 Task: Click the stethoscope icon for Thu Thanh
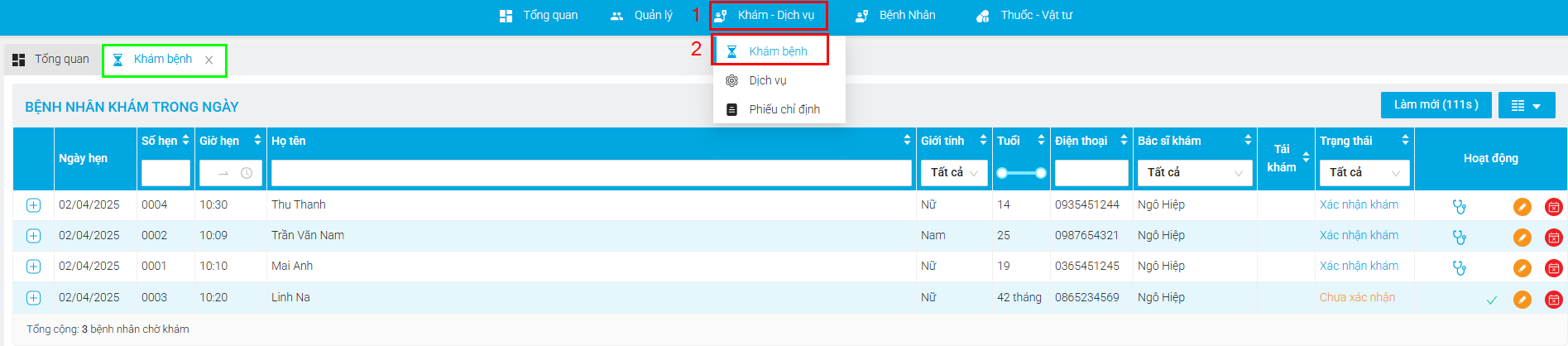[x=1459, y=206]
